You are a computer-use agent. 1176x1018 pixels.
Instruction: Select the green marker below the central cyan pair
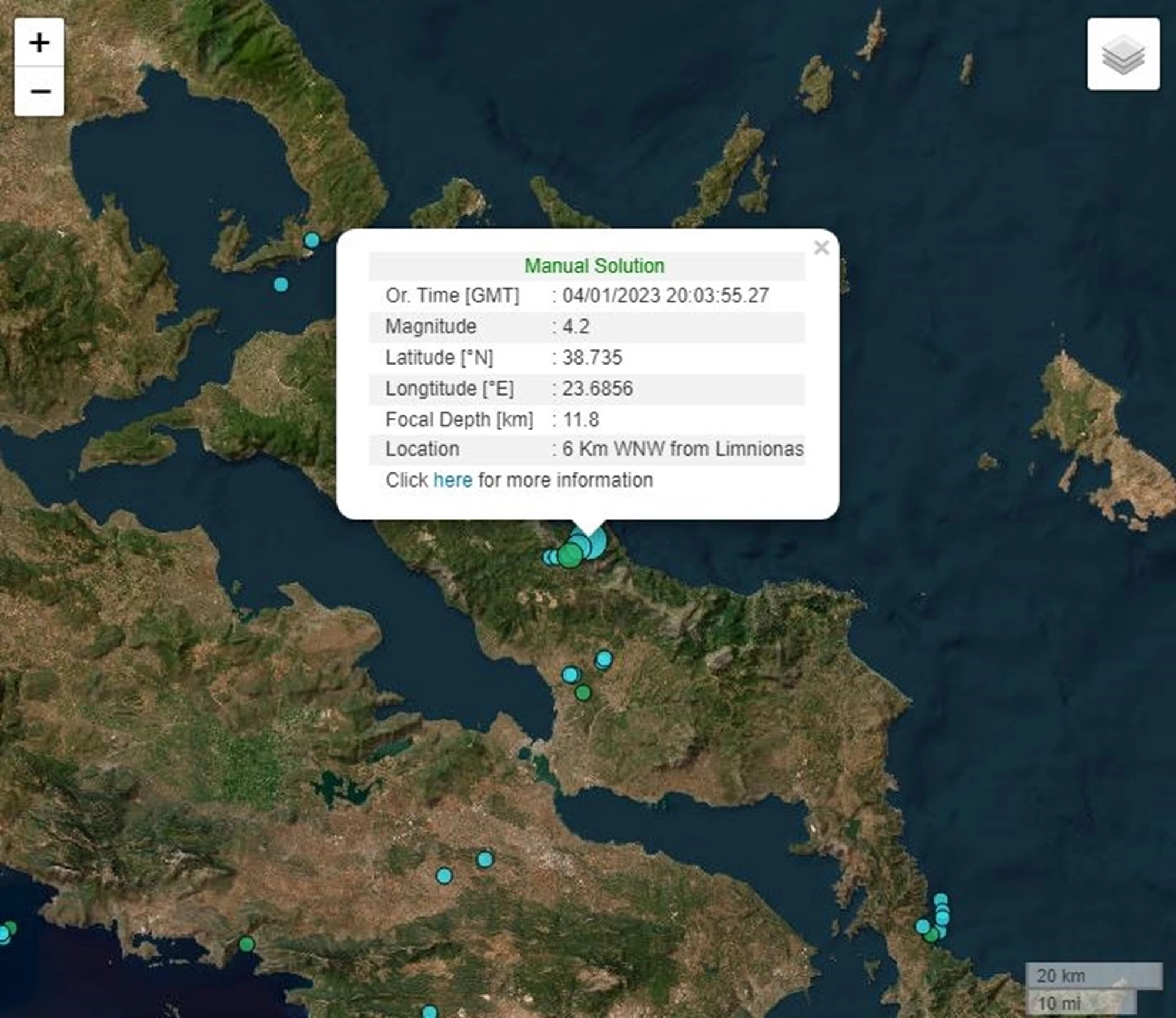583,693
